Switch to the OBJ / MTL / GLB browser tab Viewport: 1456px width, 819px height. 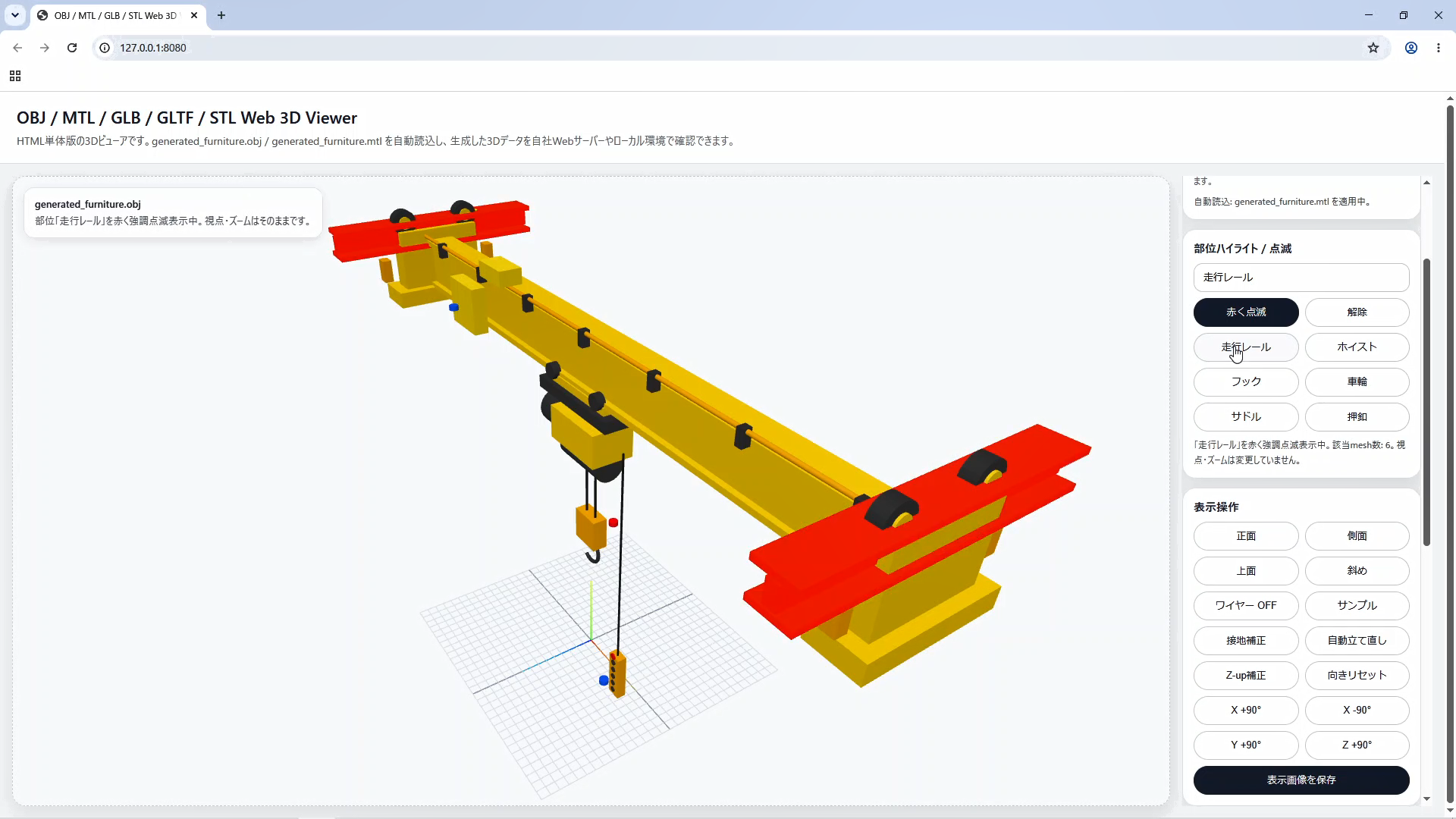click(115, 15)
